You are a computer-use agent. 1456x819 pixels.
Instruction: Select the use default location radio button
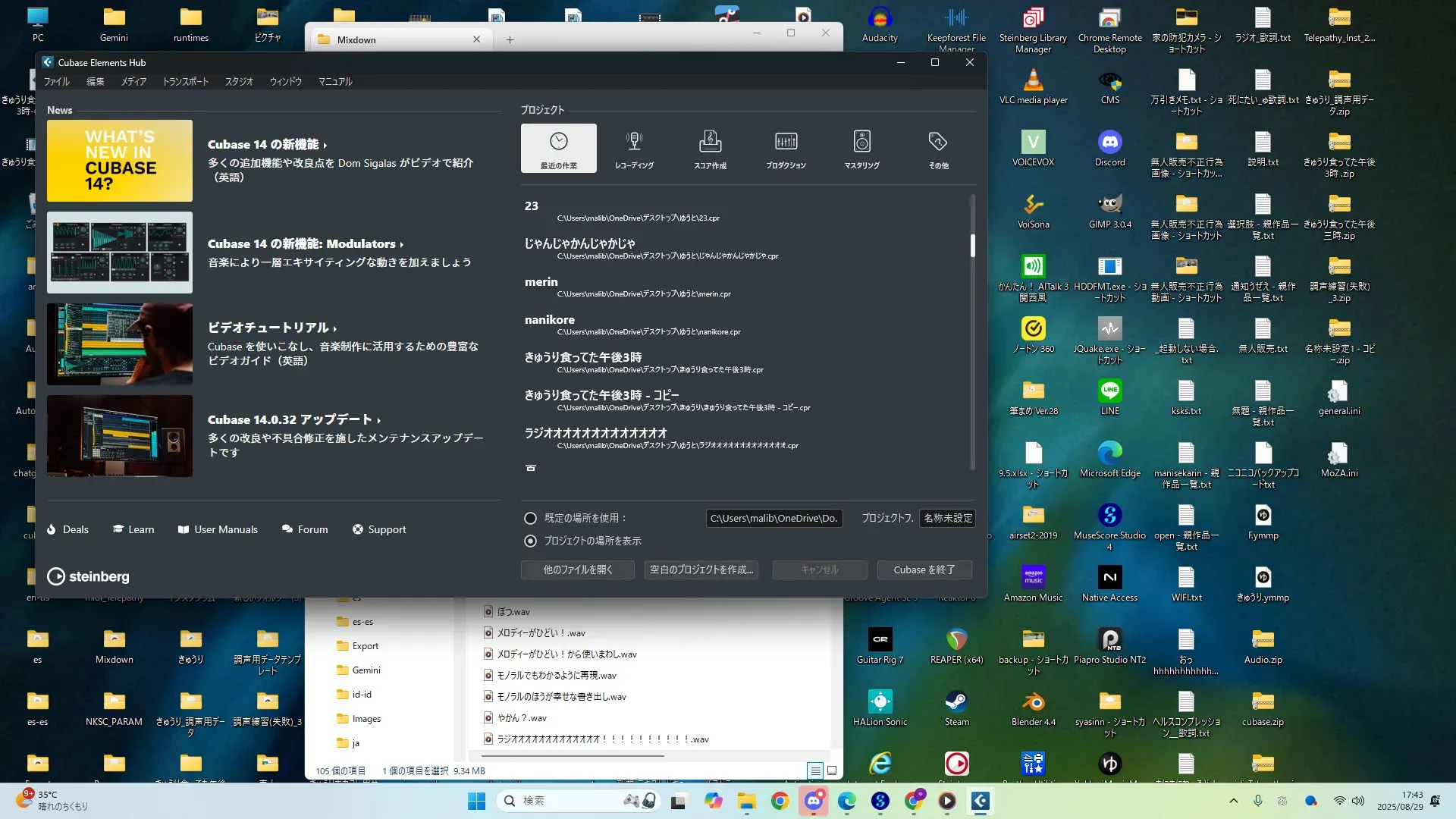click(531, 518)
